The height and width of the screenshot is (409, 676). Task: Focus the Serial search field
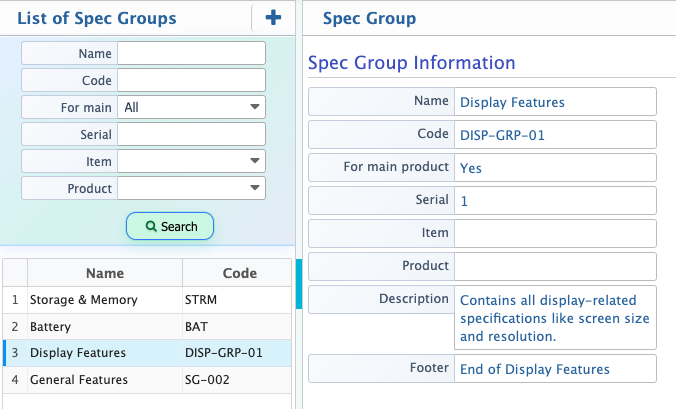click(x=191, y=134)
